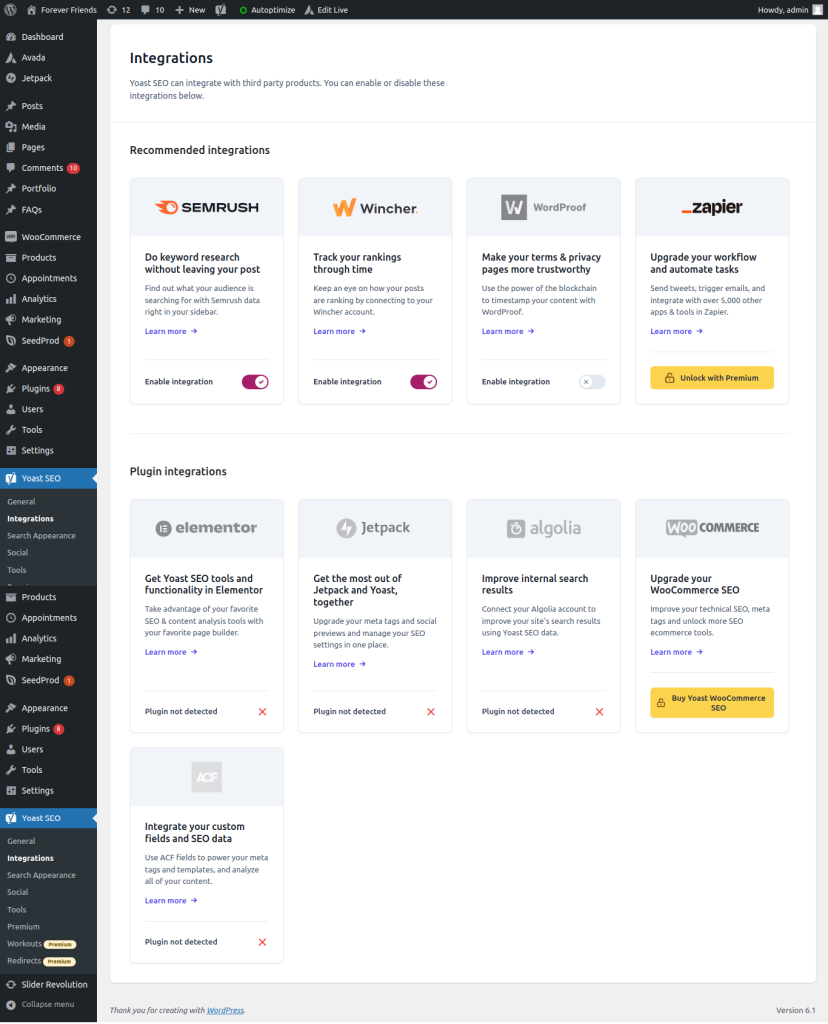Click the Elementor logo
828x1024 pixels.
click(x=207, y=528)
